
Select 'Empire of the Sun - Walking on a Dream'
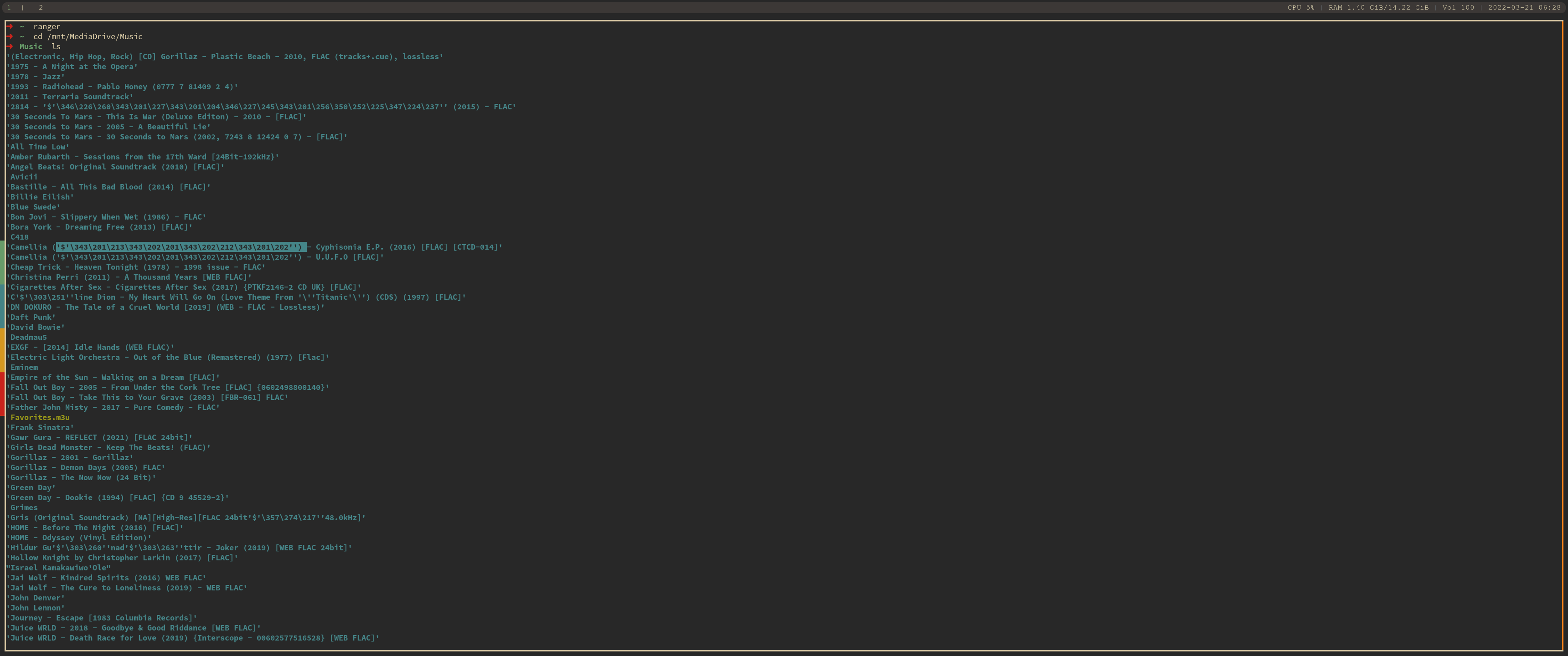(x=113, y=378)
